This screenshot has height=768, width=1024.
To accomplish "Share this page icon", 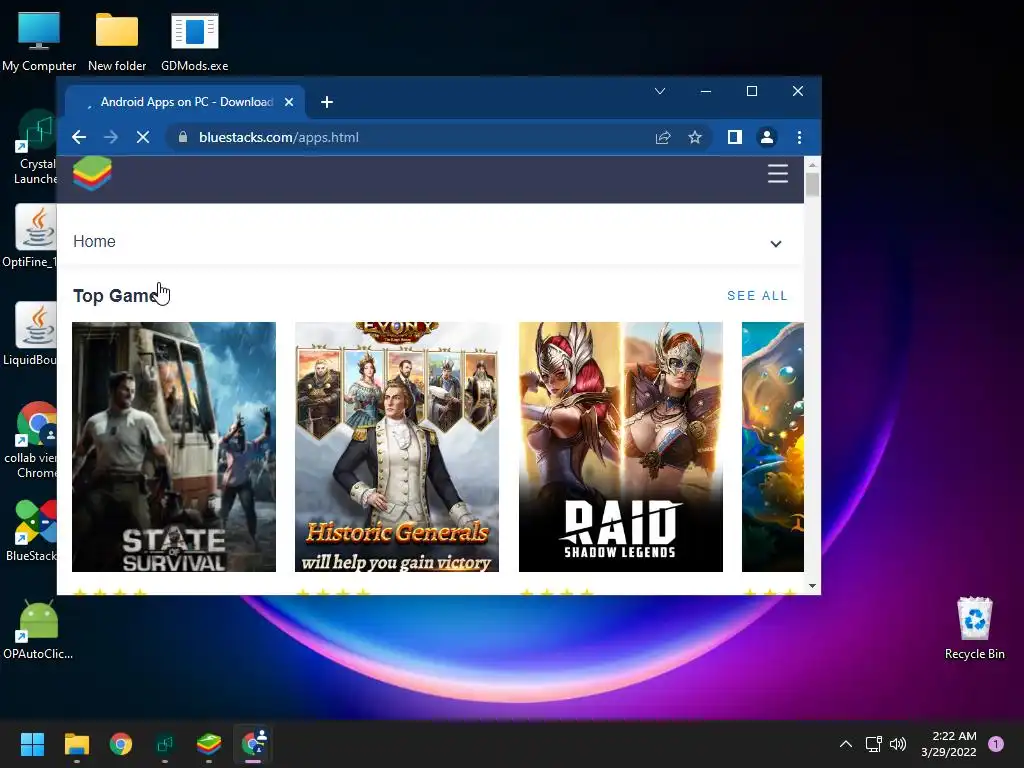I will point(663,137).
